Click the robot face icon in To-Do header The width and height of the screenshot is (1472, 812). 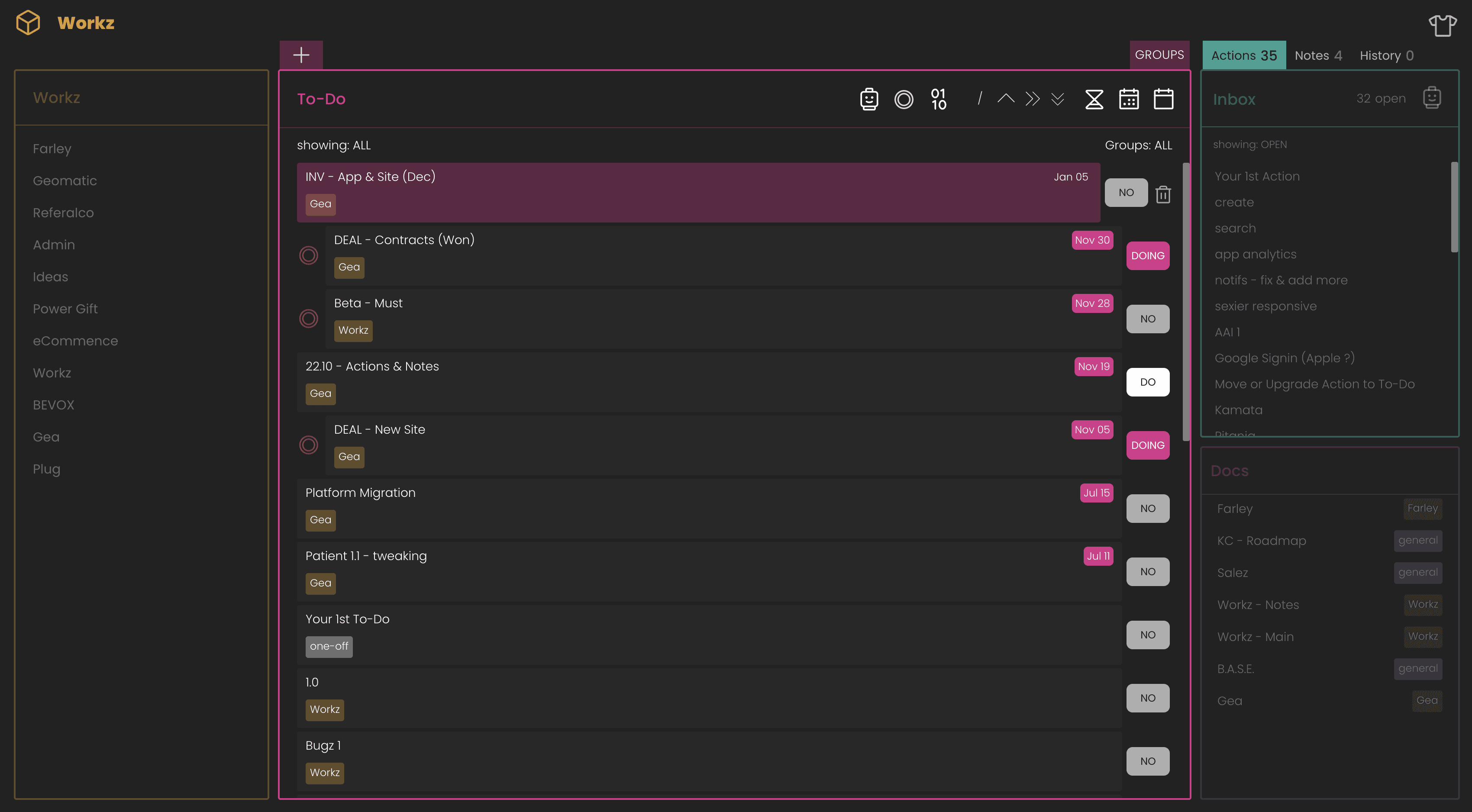(x=869, y=99)
